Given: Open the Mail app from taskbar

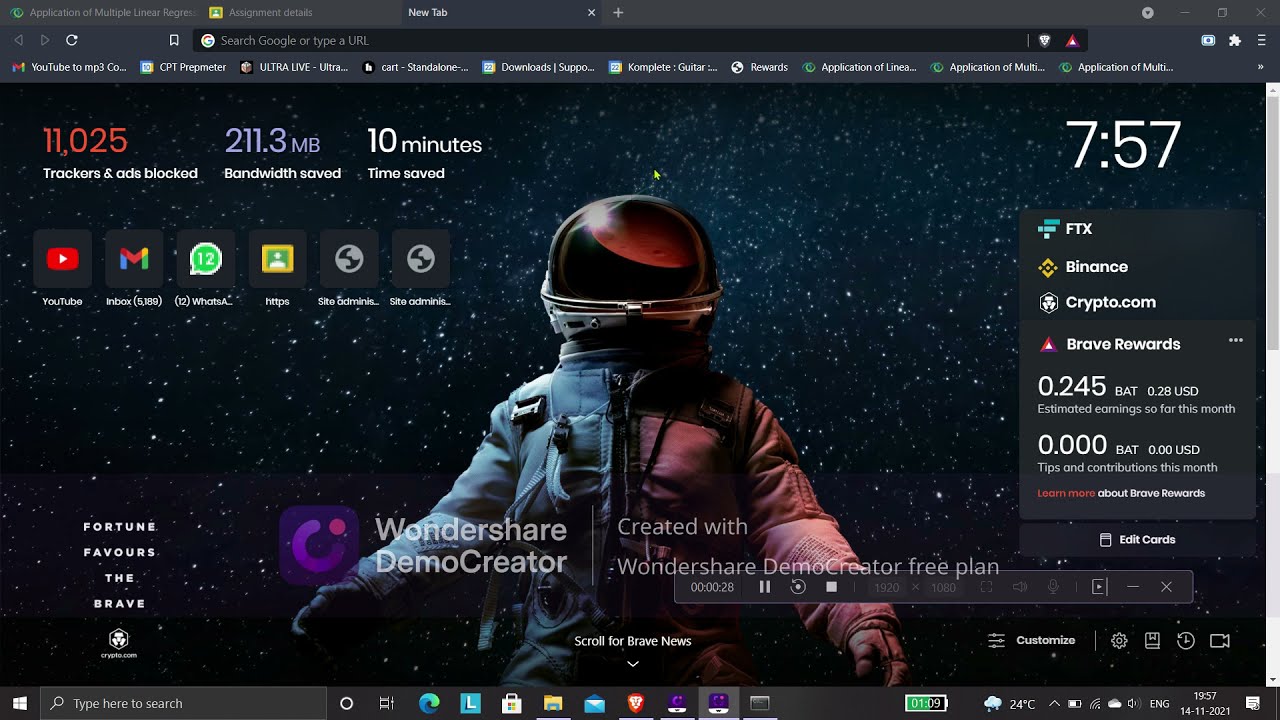Looking at the screenshot, I should click(595, 703).
